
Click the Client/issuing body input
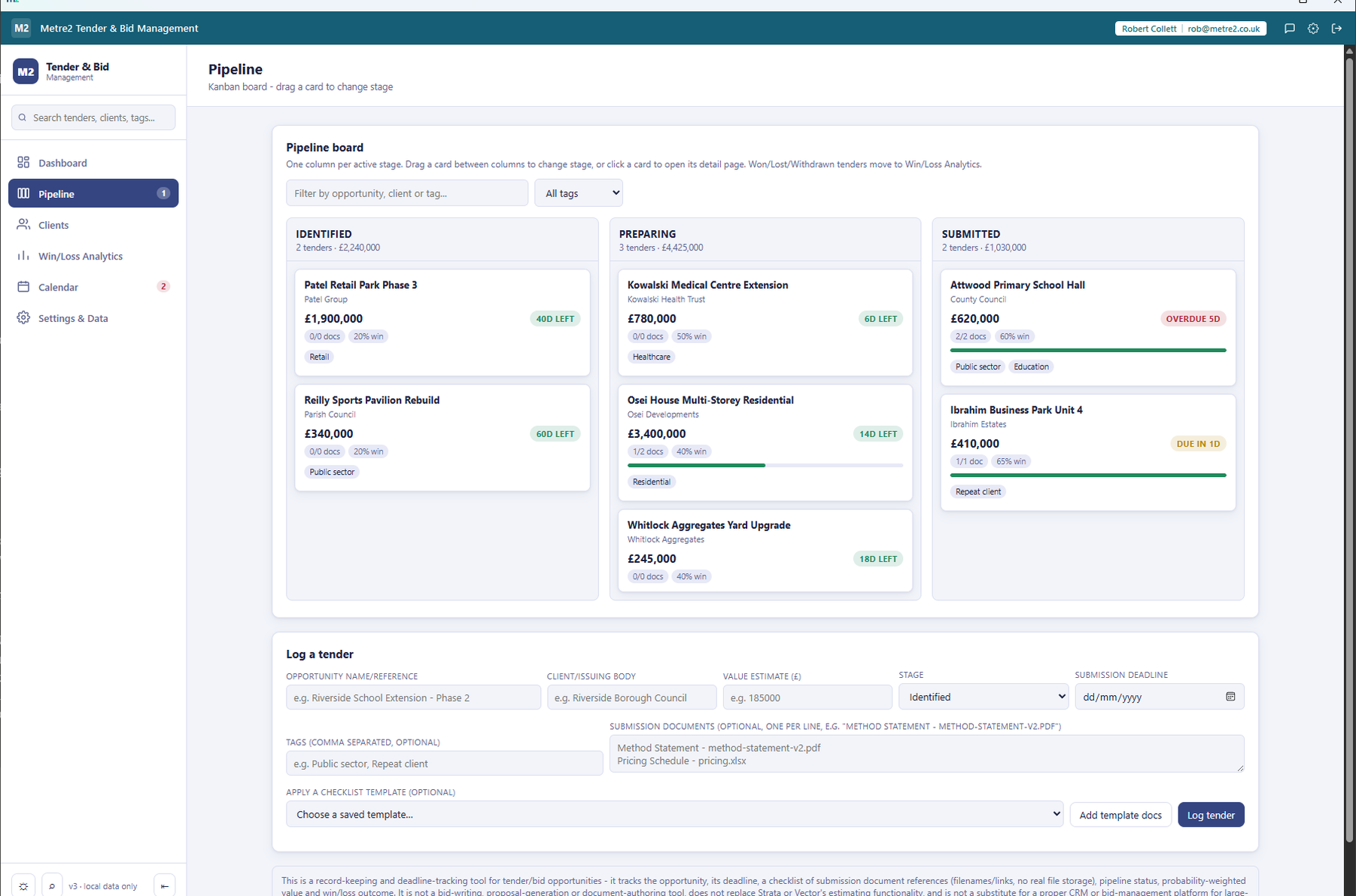click(x=631, y=697)
